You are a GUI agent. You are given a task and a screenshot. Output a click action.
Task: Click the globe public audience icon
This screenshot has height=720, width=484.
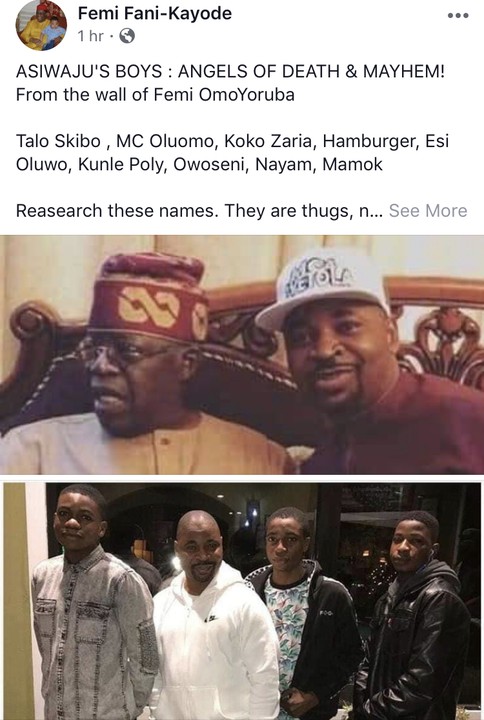click(x=127, y=36)
